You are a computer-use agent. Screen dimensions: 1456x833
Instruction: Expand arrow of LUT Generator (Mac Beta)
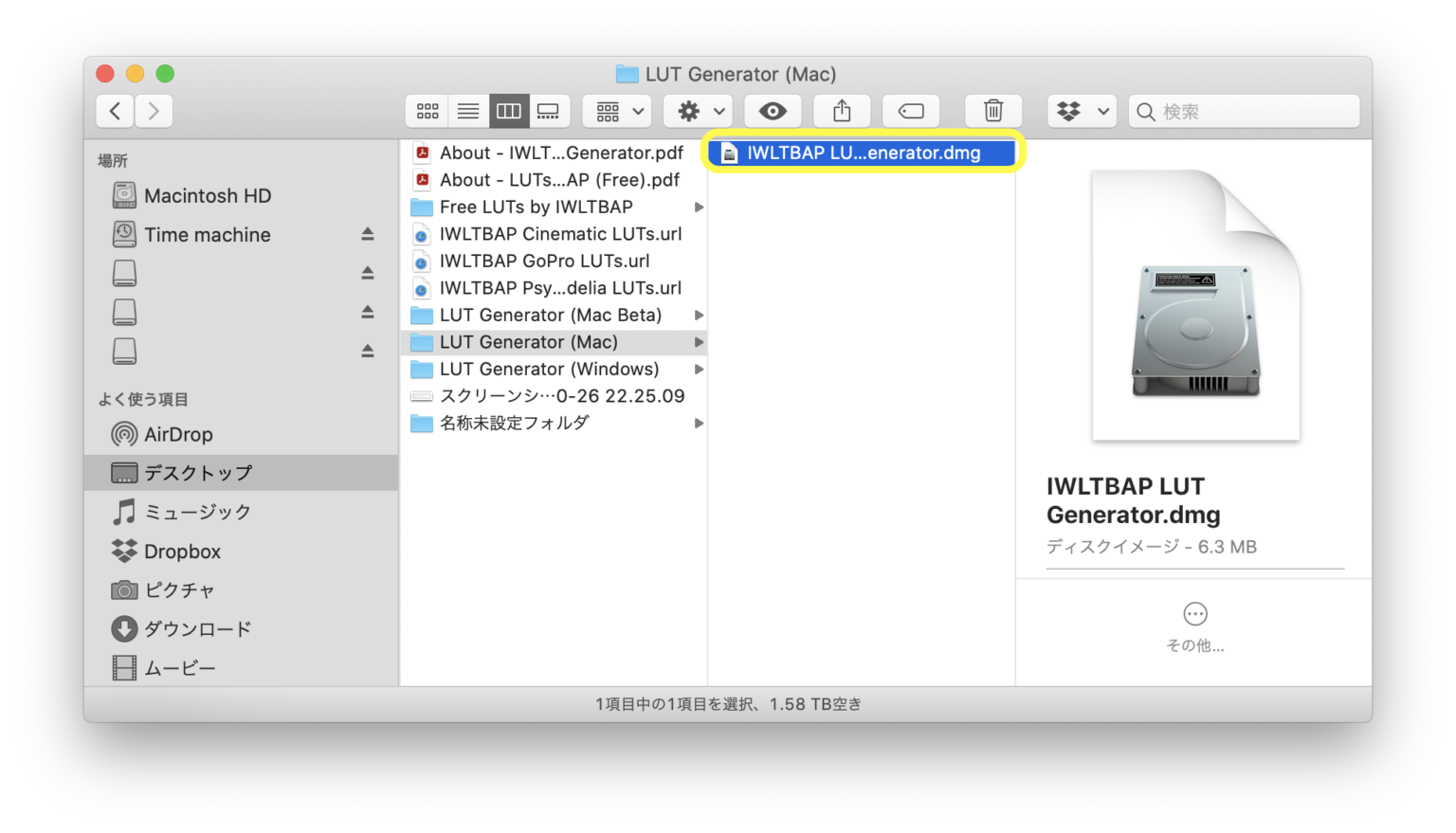(x=699, y=315)
